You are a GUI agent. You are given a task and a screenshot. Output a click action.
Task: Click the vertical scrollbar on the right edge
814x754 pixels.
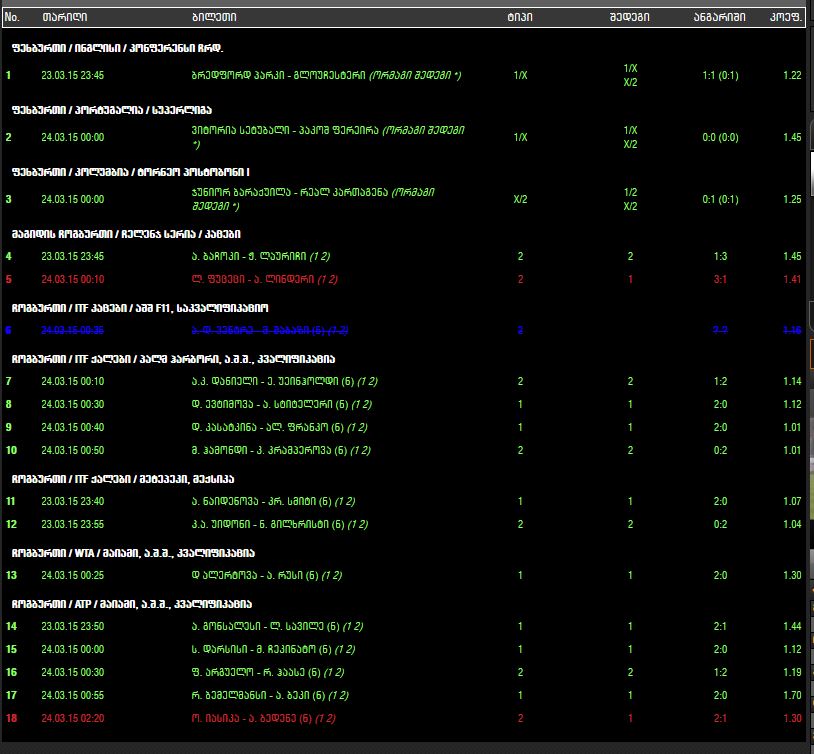pyautogui.click(x=809, y=400)
